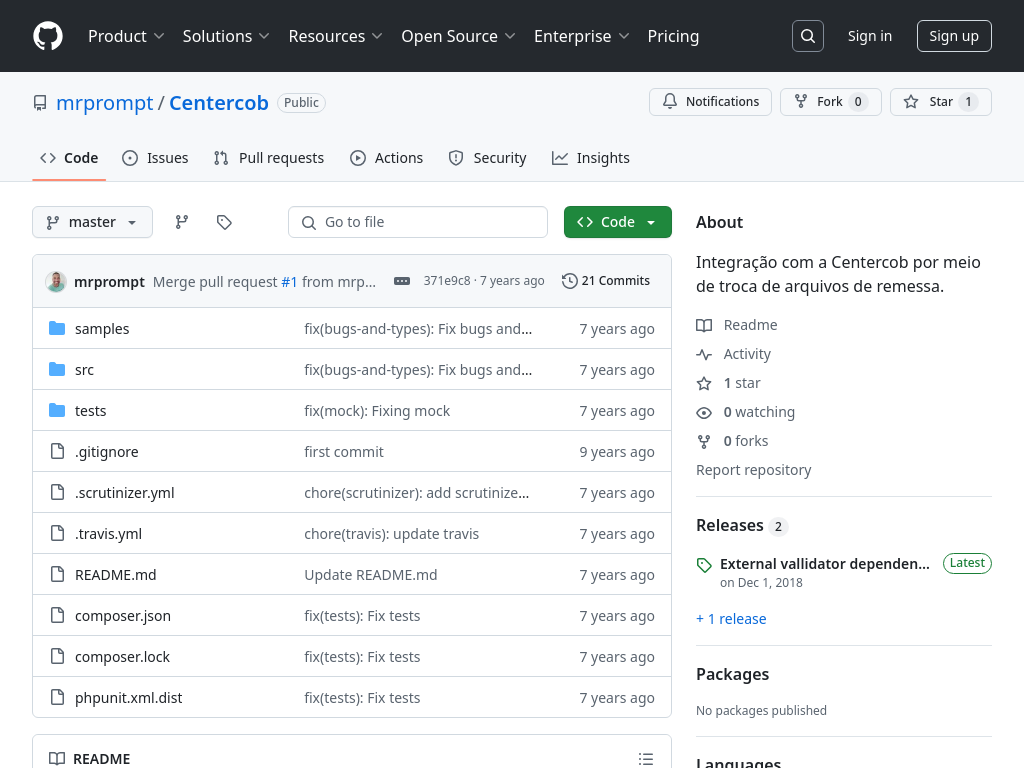Image resolution: width=1024 pixels, height=768 pixels.
Task: Switch to the Pull requests tab
Action: click(269, 158)
